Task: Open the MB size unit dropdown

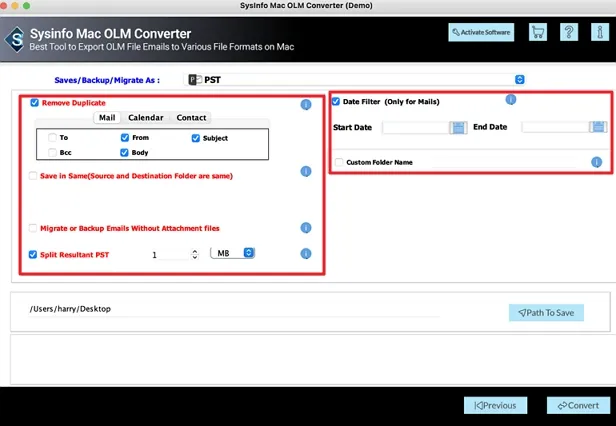Action: 233,253
